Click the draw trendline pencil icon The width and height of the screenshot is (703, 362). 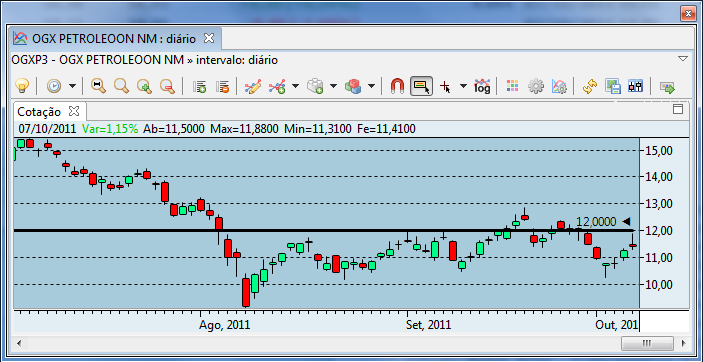click(253, 85)
